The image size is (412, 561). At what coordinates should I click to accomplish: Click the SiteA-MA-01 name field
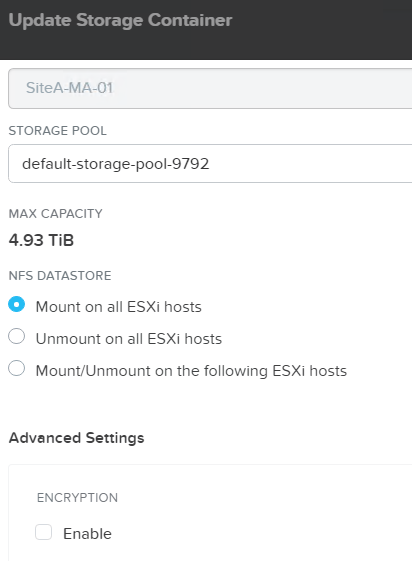(x=210, y=88)
